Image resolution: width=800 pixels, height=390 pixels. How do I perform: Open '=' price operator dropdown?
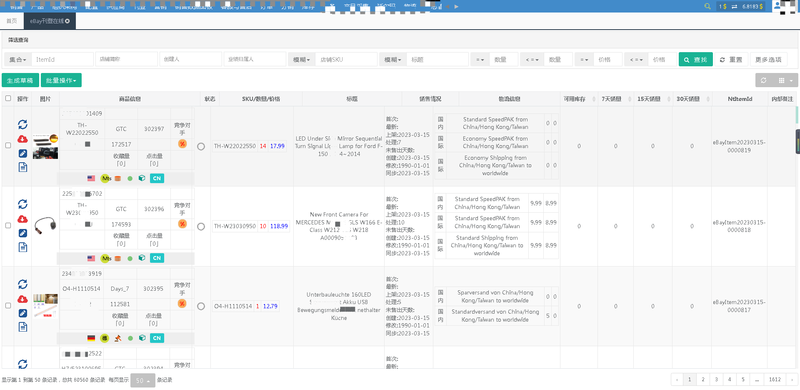(585, 59)
